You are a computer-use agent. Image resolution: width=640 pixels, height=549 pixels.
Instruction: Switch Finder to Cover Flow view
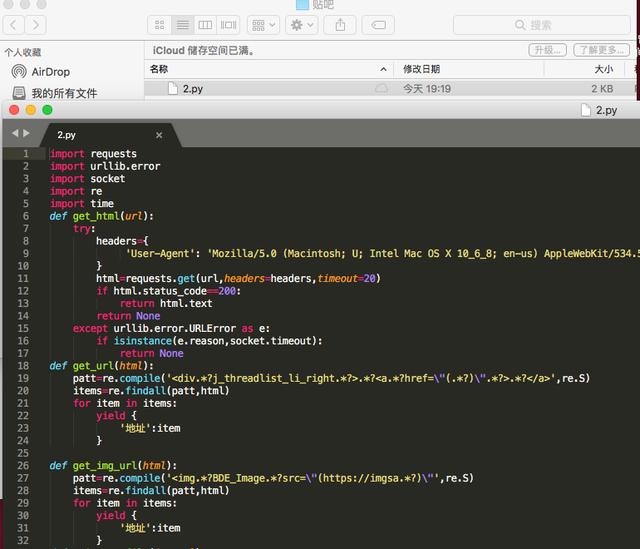(229, 25)
